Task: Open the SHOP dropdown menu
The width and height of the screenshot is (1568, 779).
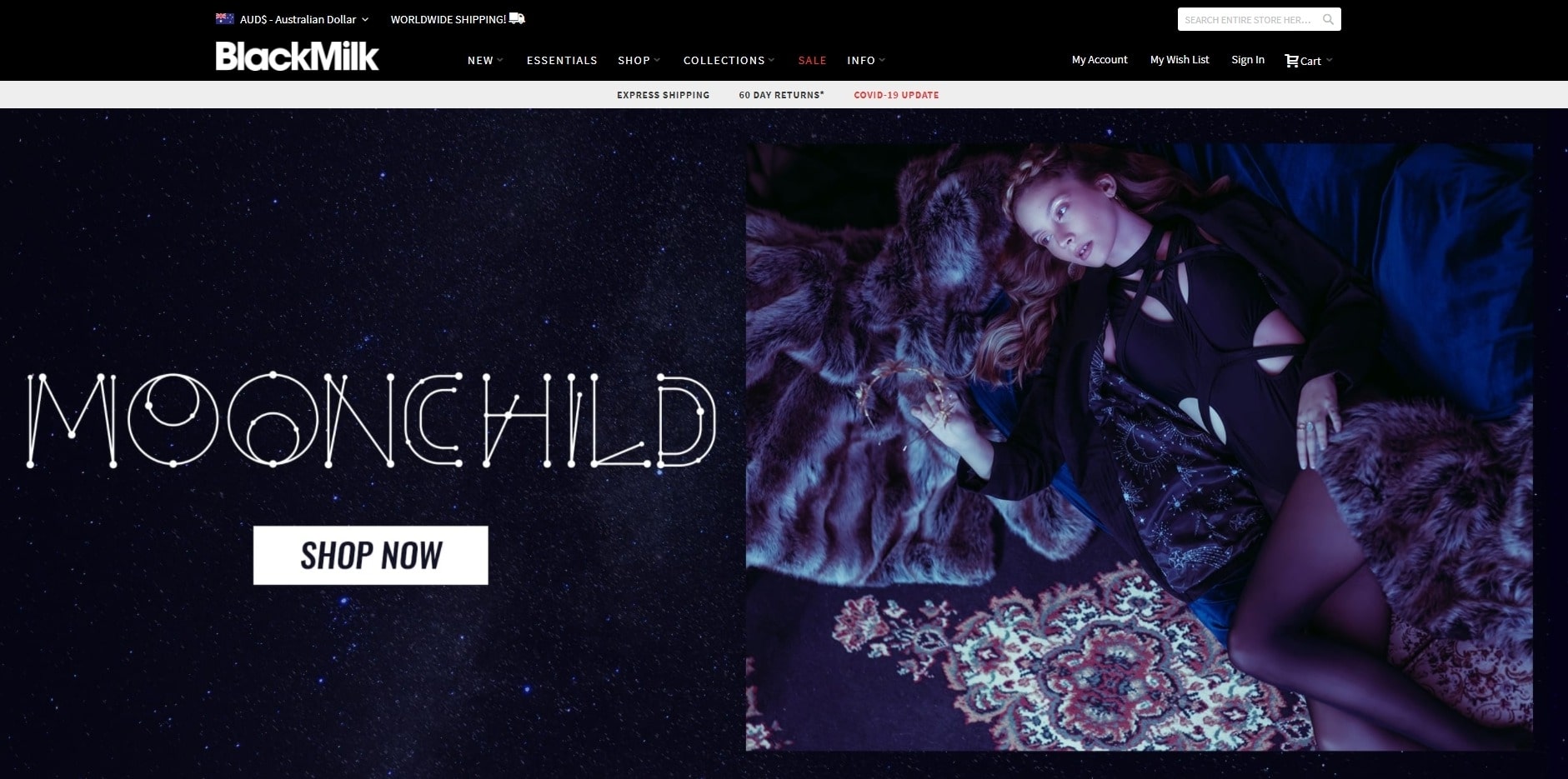Action: [639, 60]
